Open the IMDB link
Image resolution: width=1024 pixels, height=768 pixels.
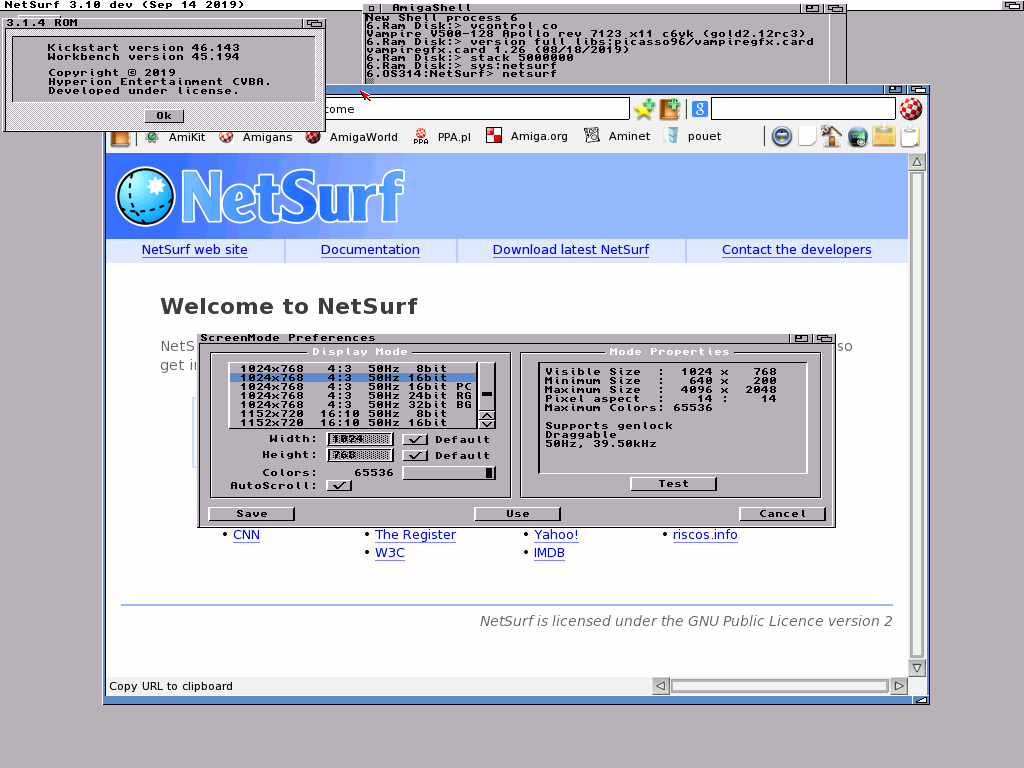(549, 553)
